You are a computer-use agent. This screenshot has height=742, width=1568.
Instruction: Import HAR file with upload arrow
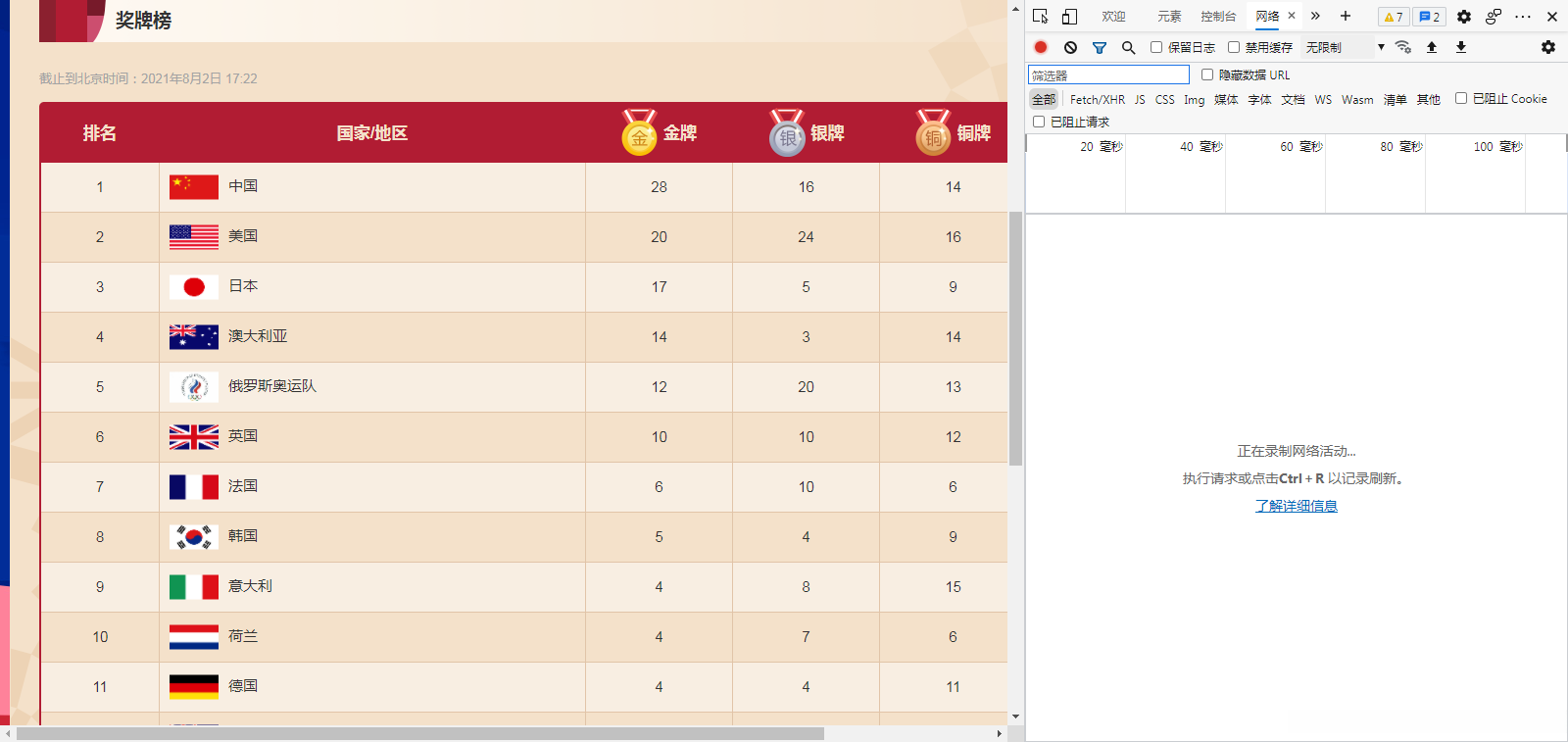point(1432,47)
